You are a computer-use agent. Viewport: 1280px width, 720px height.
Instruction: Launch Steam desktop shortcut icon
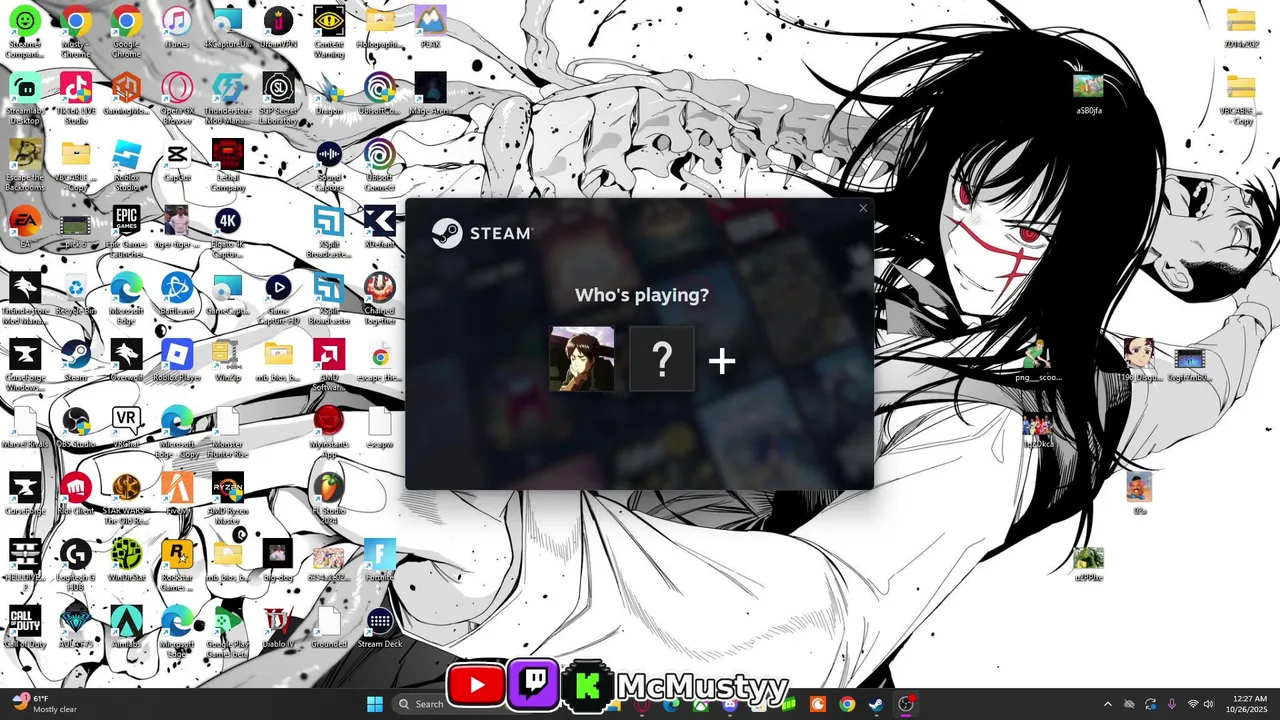pos(76,361)
